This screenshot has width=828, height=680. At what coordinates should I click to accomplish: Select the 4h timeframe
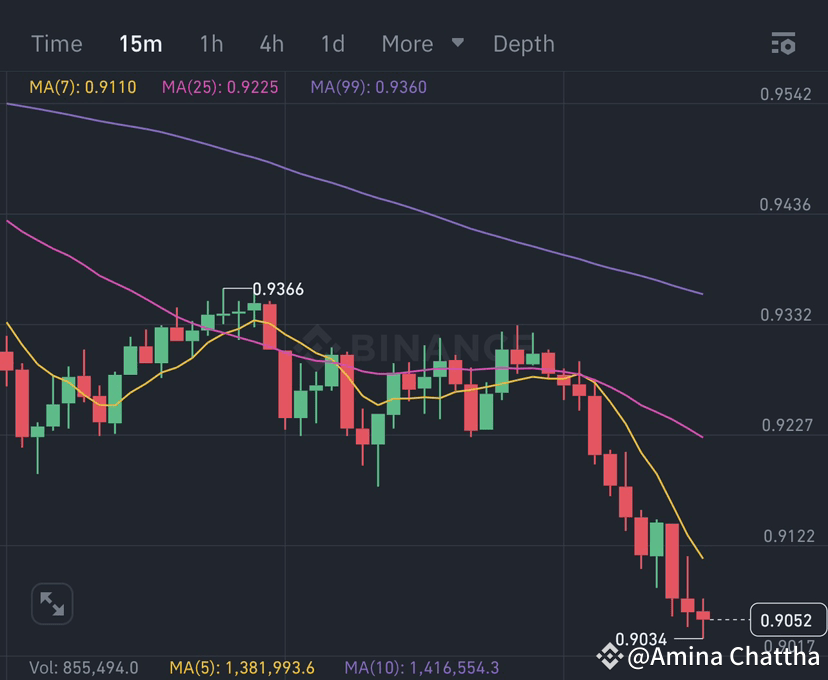click(x=271, y=43)
